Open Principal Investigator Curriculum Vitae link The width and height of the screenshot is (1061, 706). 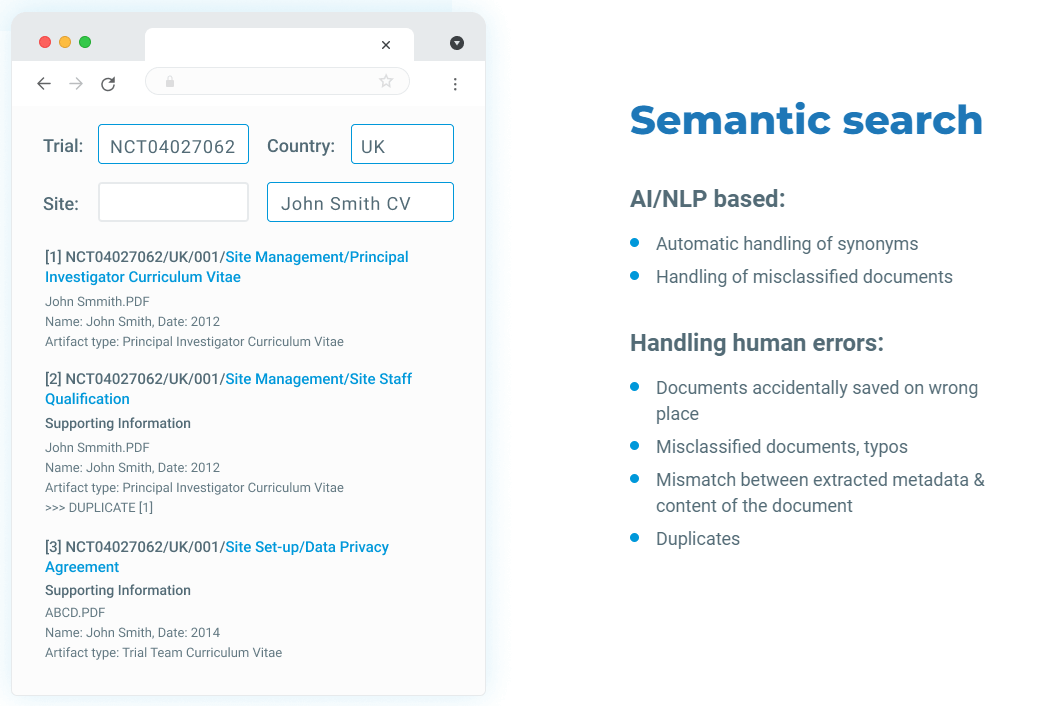tap(227, 267)
